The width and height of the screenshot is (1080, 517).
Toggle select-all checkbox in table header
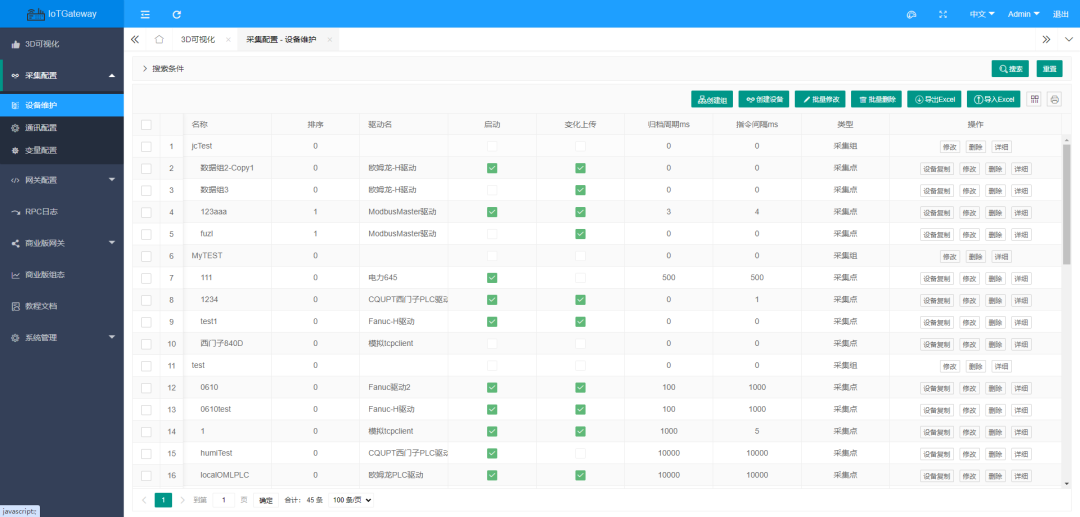click(146, 125)
